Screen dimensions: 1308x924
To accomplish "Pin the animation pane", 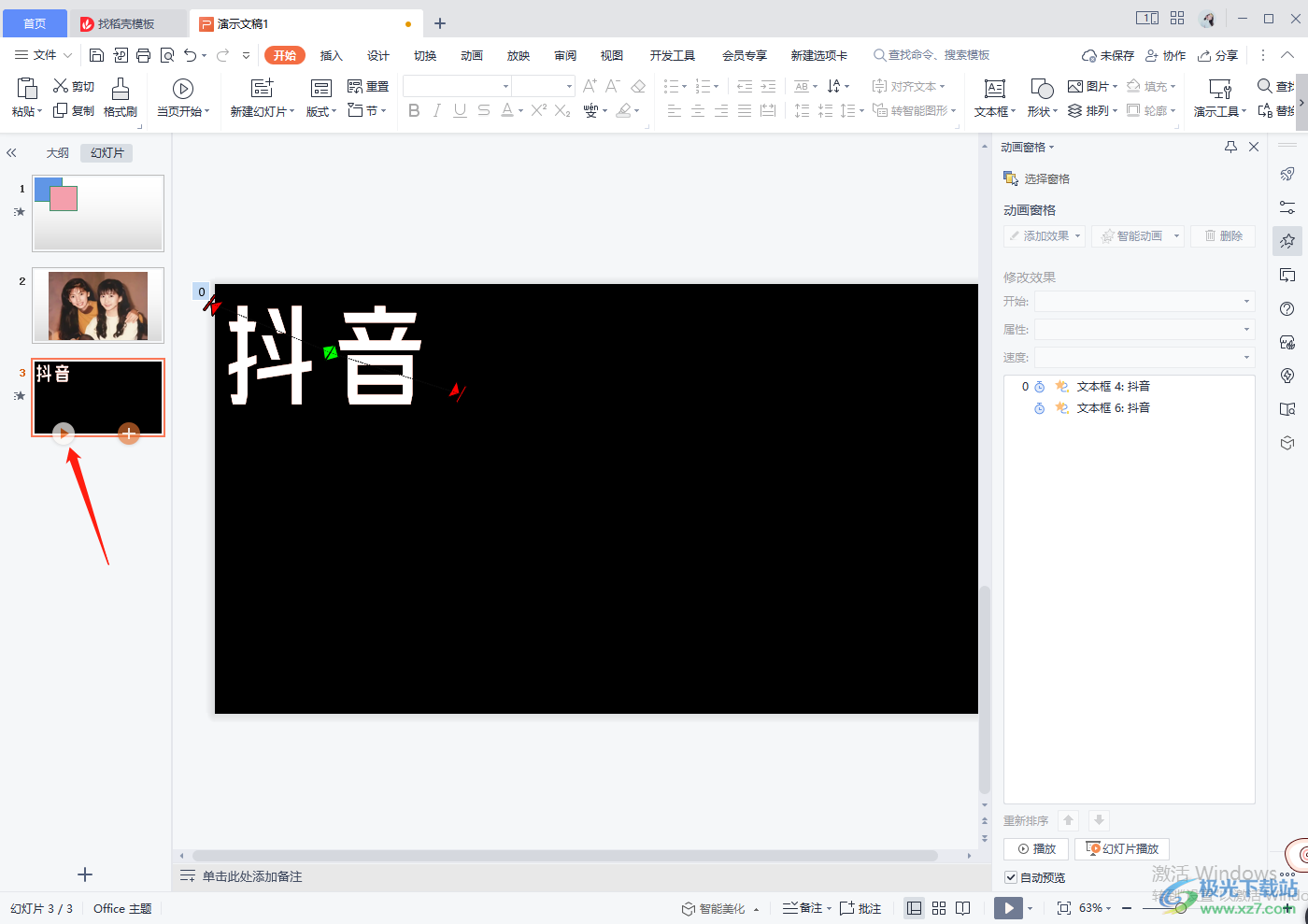I will tap(1230, 147).
